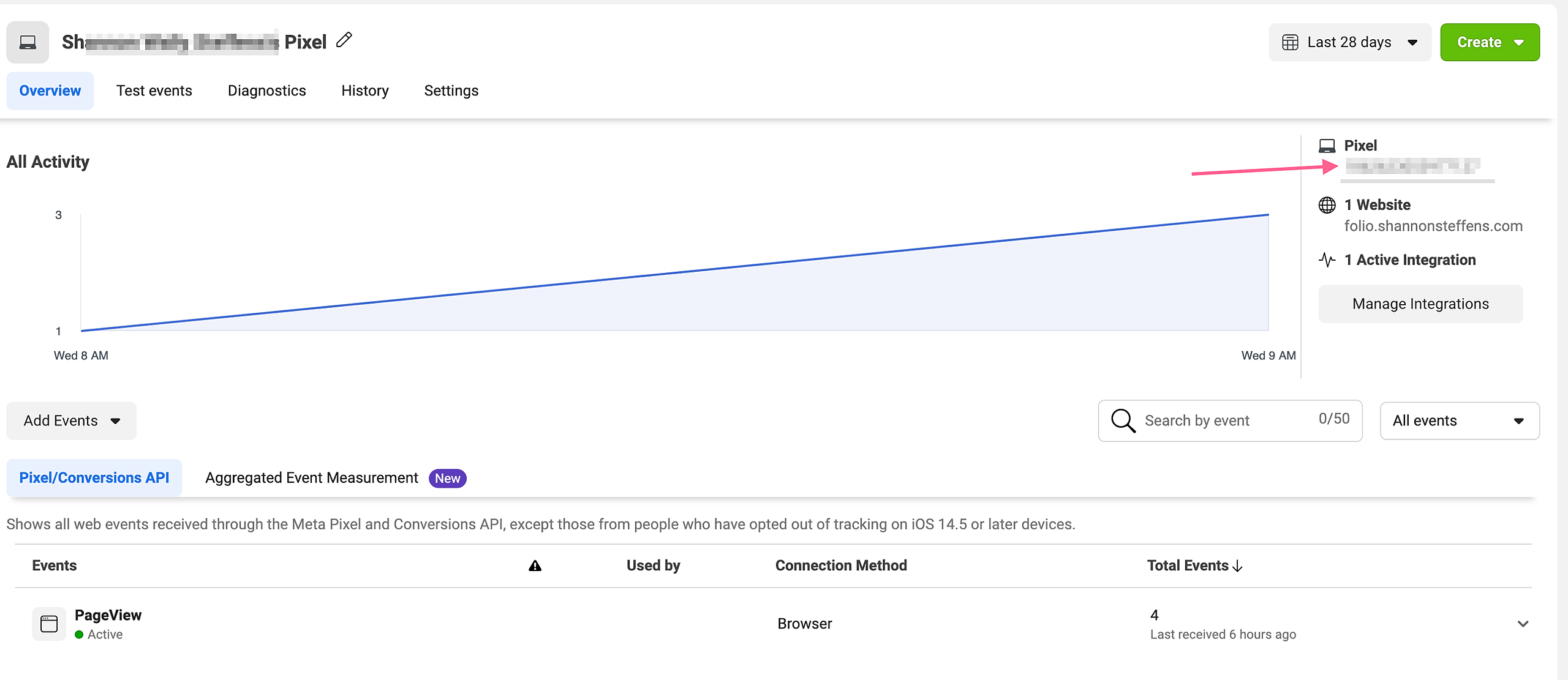Click the magnifying glass search icon

[1123, 420]
